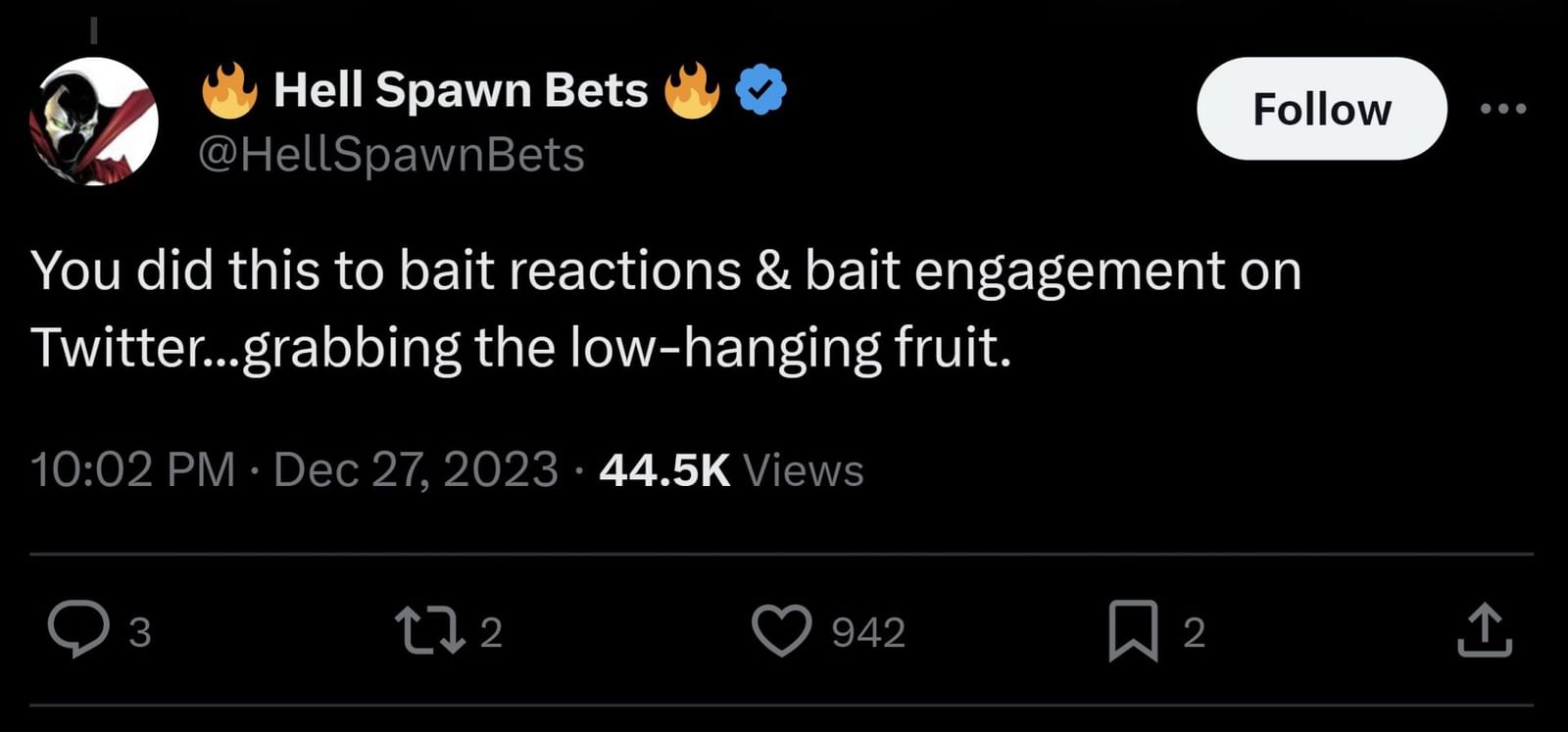Click the reply count of 3
This screenshot has height=732, width=1568.
tap(140, 633)
